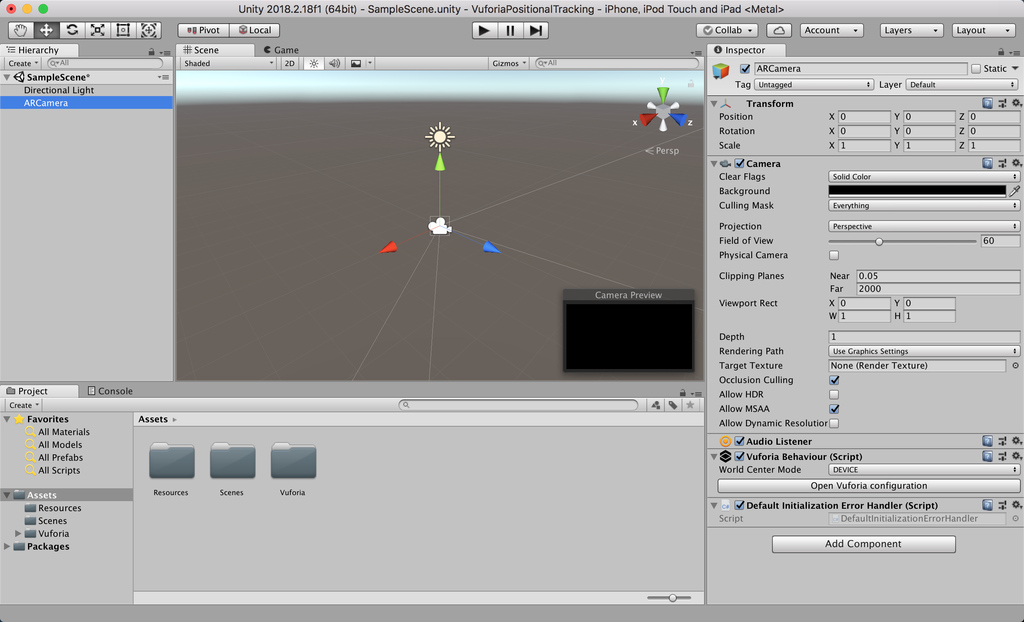Select the combined Transform tool
The image size is (1024, 622).
point(148,30)
